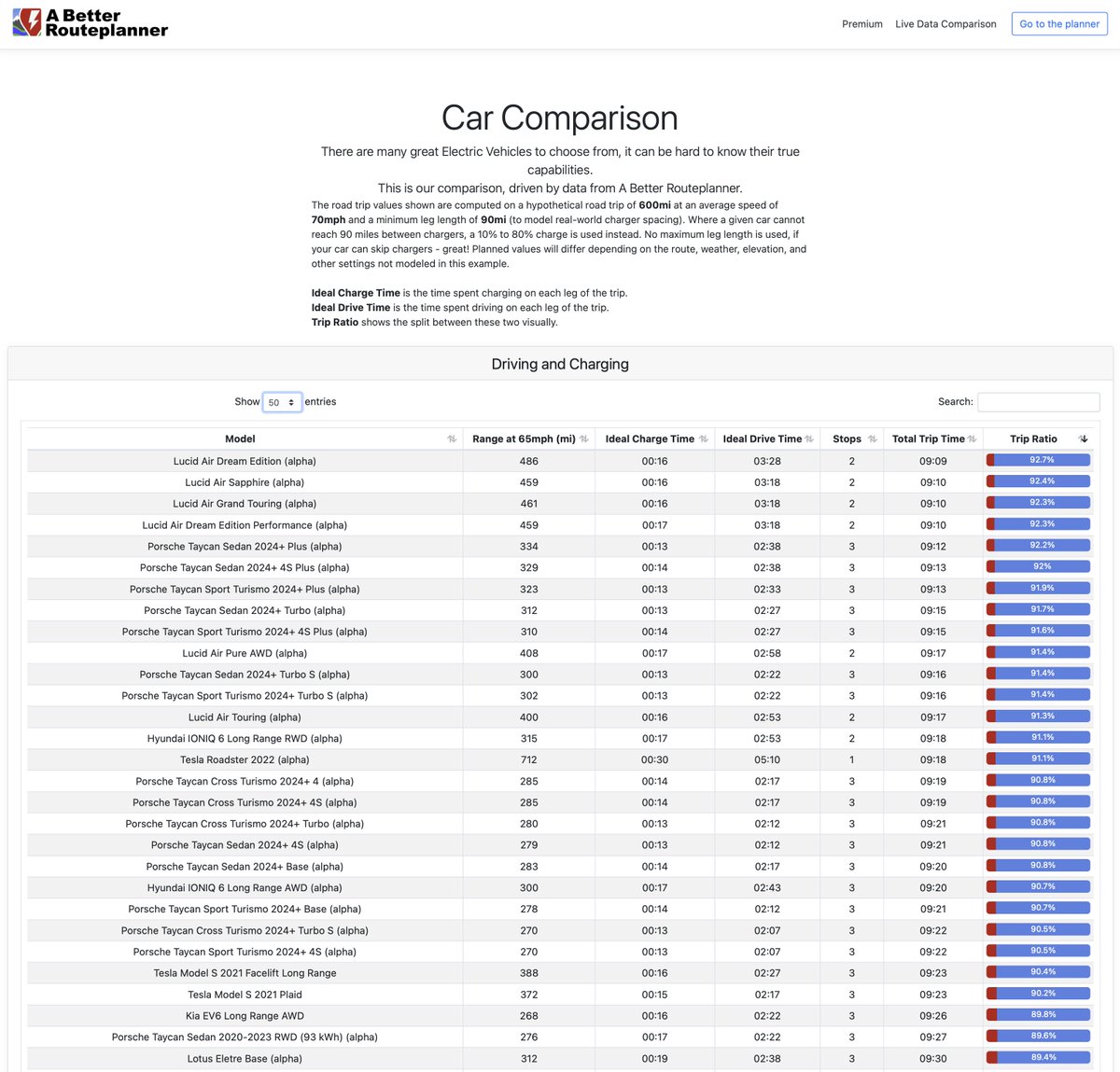Select Porsche Taycan Cross Turismo 2024+ Turbo (alpha)
Viewport: 1120px width, 1072px height.
tap(560, 824)
